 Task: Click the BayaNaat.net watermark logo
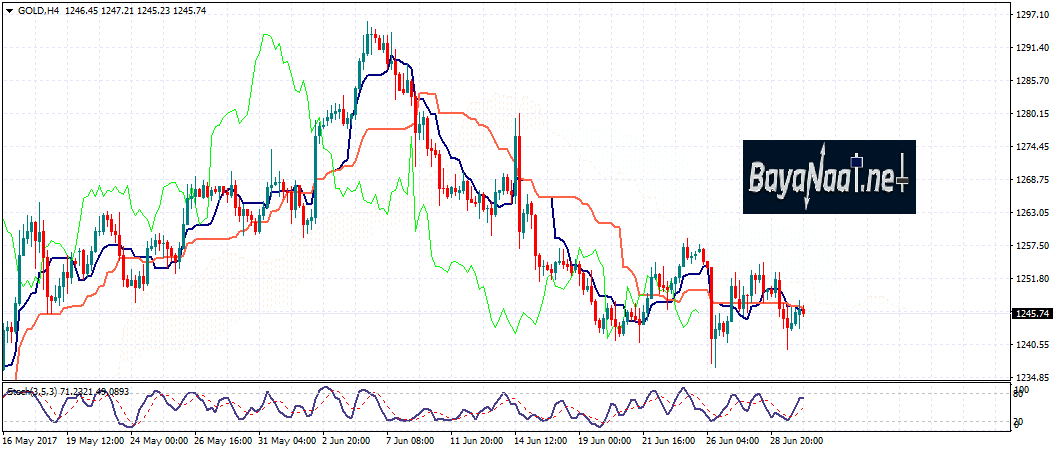pos(829,177)
